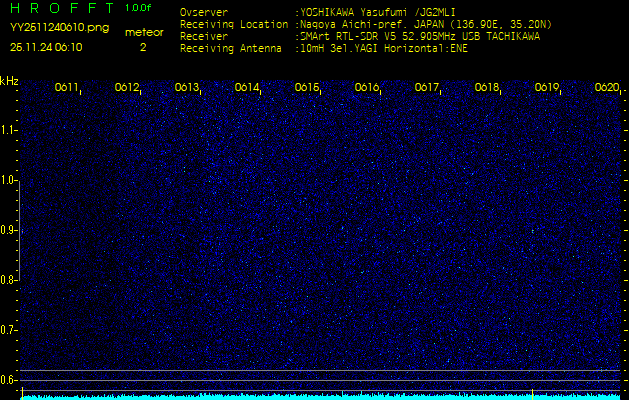This screenshot has height=400, width=629.
Task: Select the meteor count value 2
Action: click(x=142, y=47)
